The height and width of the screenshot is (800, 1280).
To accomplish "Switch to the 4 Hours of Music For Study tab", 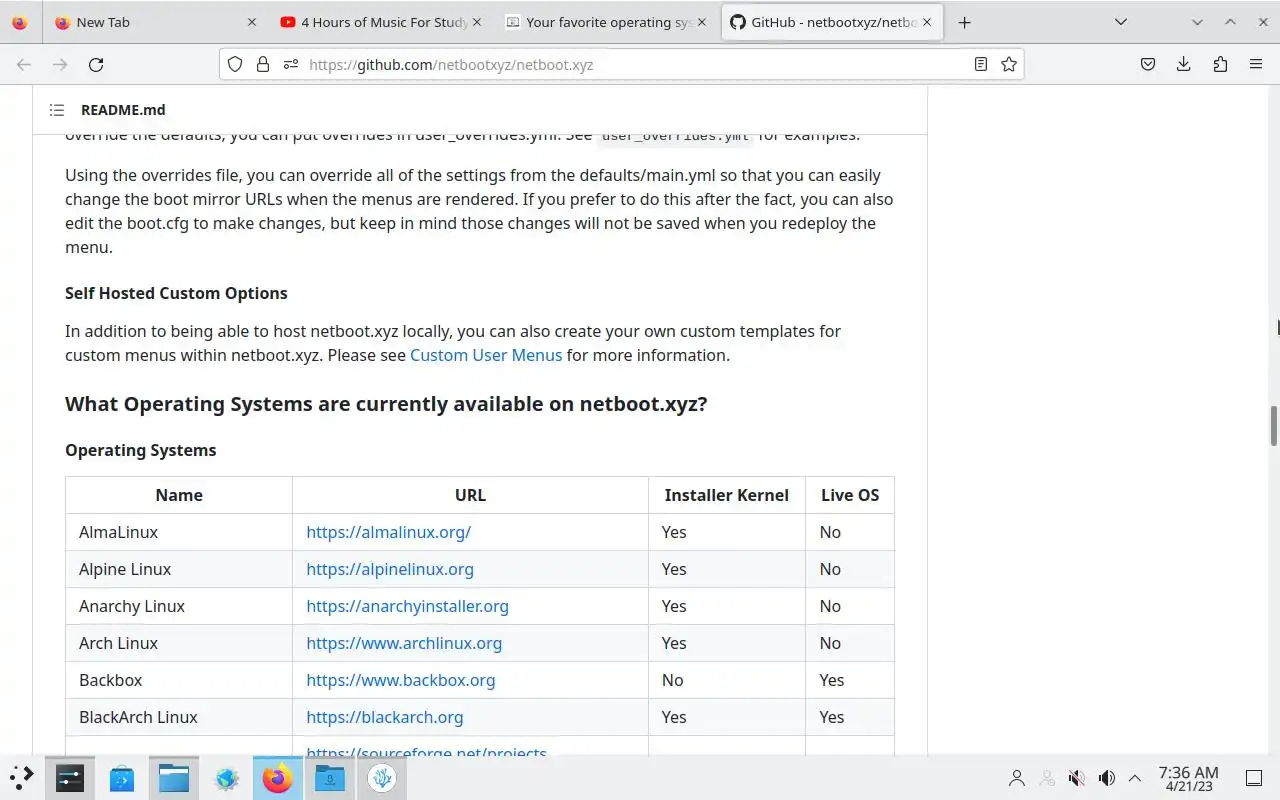I will pyautogui.click(x=381, y=22).
